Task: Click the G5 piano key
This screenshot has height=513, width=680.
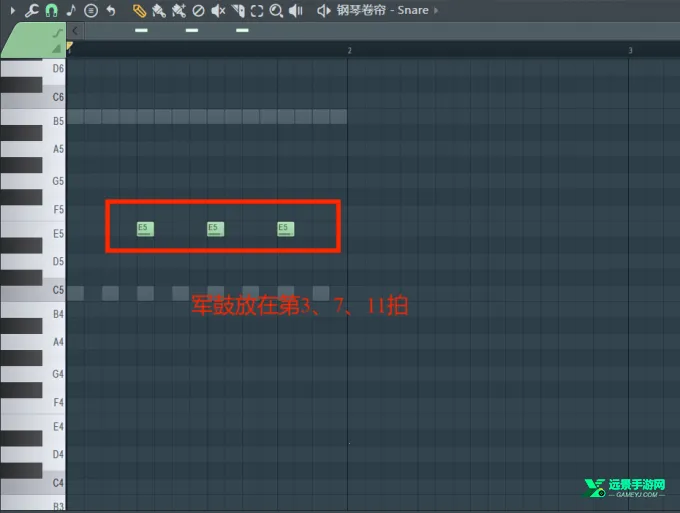Action: click(33, 181)
